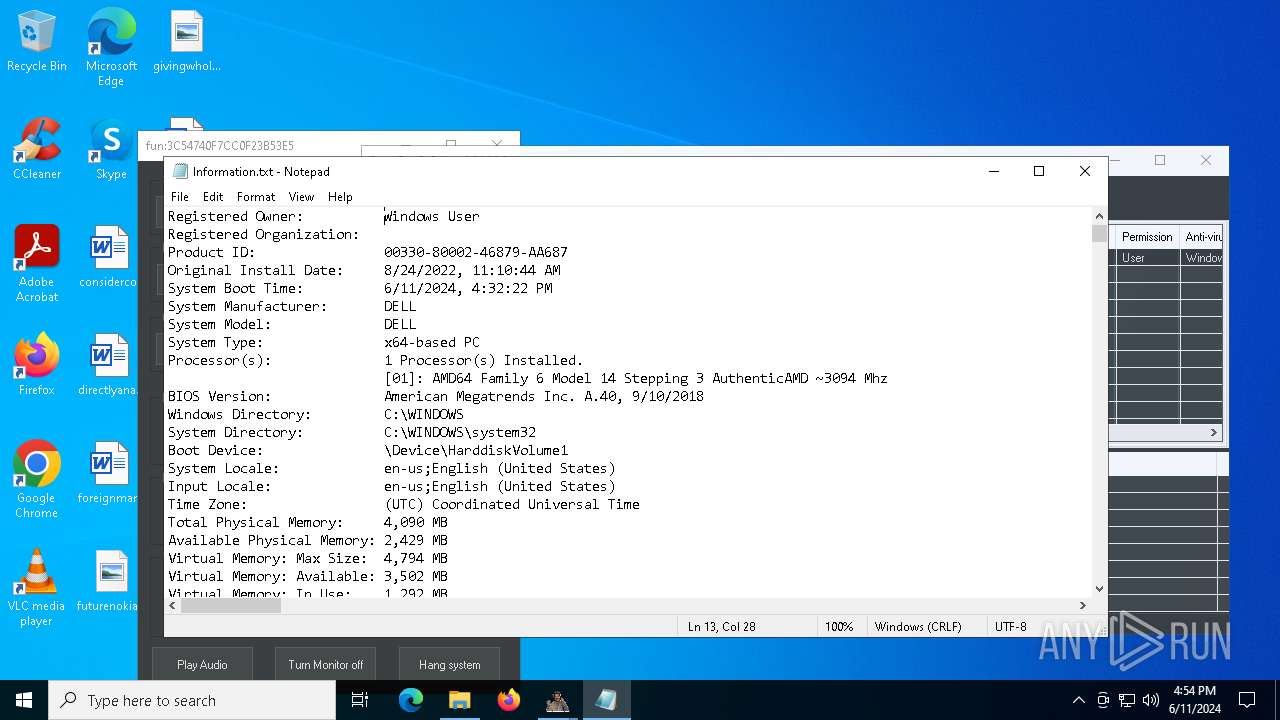Screen dimensions: 1280x720
Task: Select the futurenokia image file icon
Action: point(108,582)
